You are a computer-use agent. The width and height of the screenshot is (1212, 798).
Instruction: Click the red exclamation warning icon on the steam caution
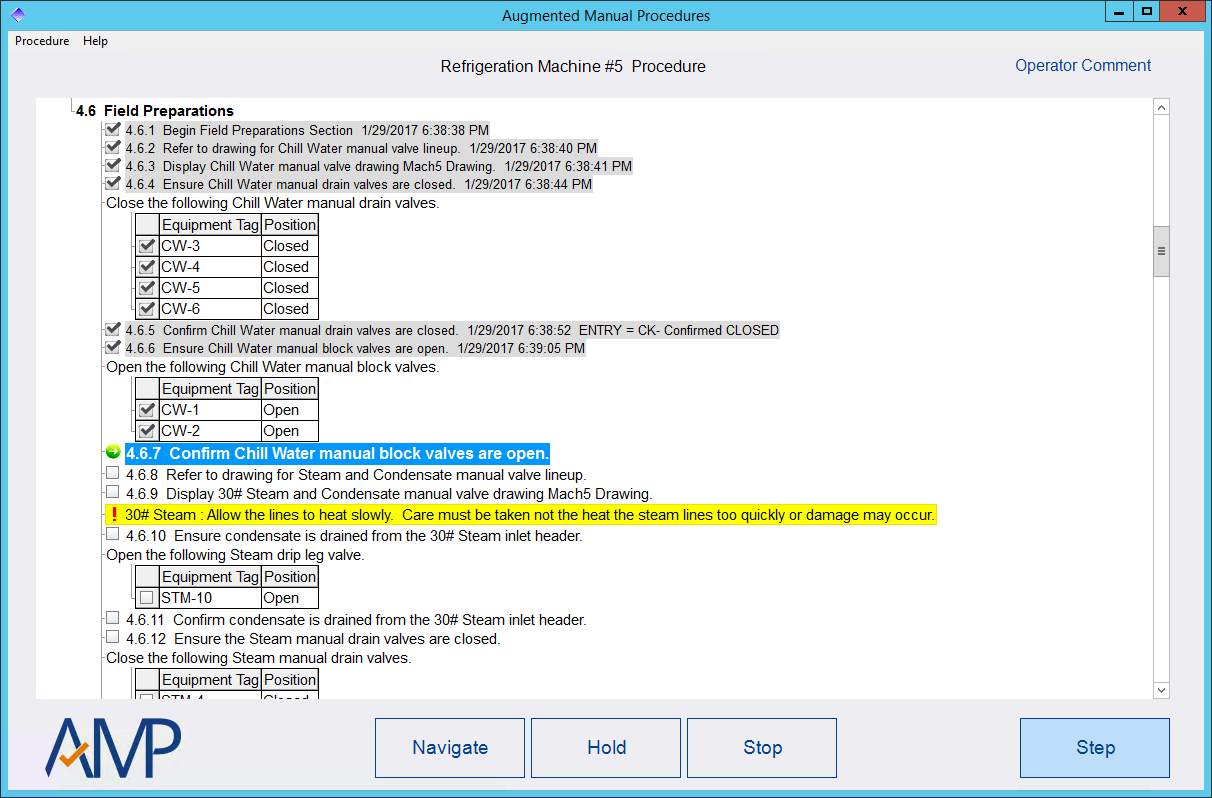coord(113,514)
